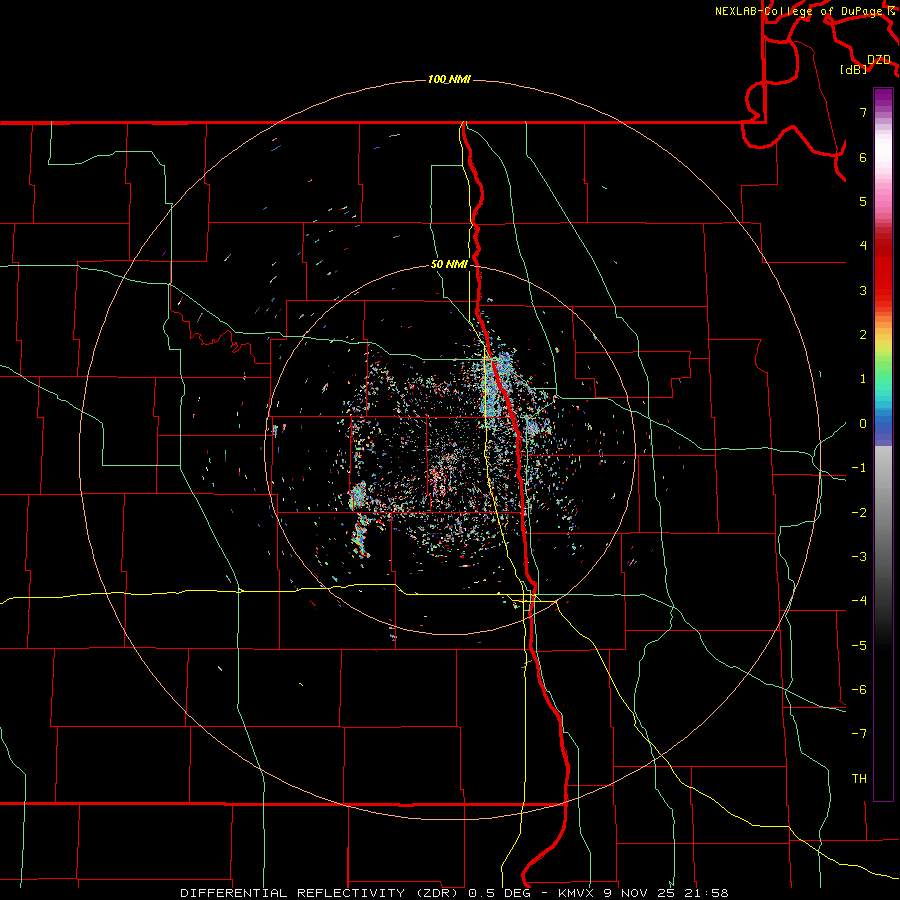Click the -4 dB scale label

(859, 601)
